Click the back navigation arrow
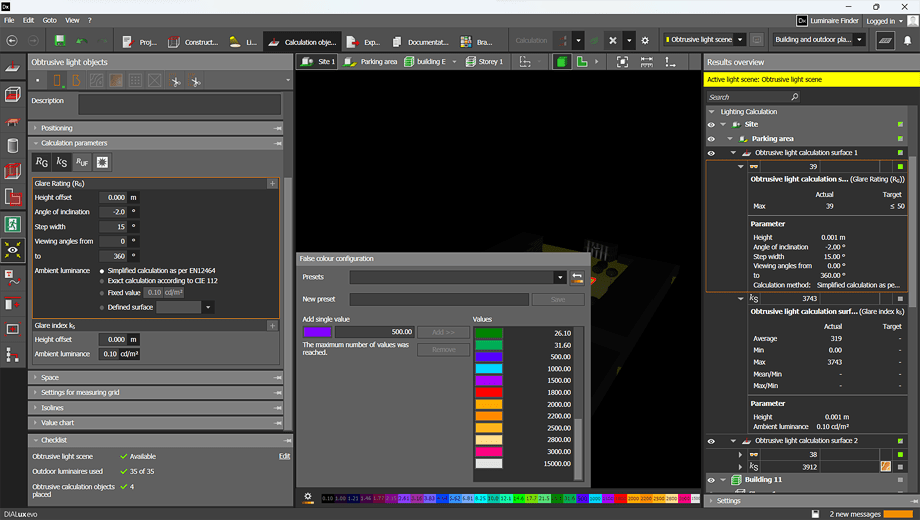This screenshot has width=920, height=520. click(x=12, y=41)
